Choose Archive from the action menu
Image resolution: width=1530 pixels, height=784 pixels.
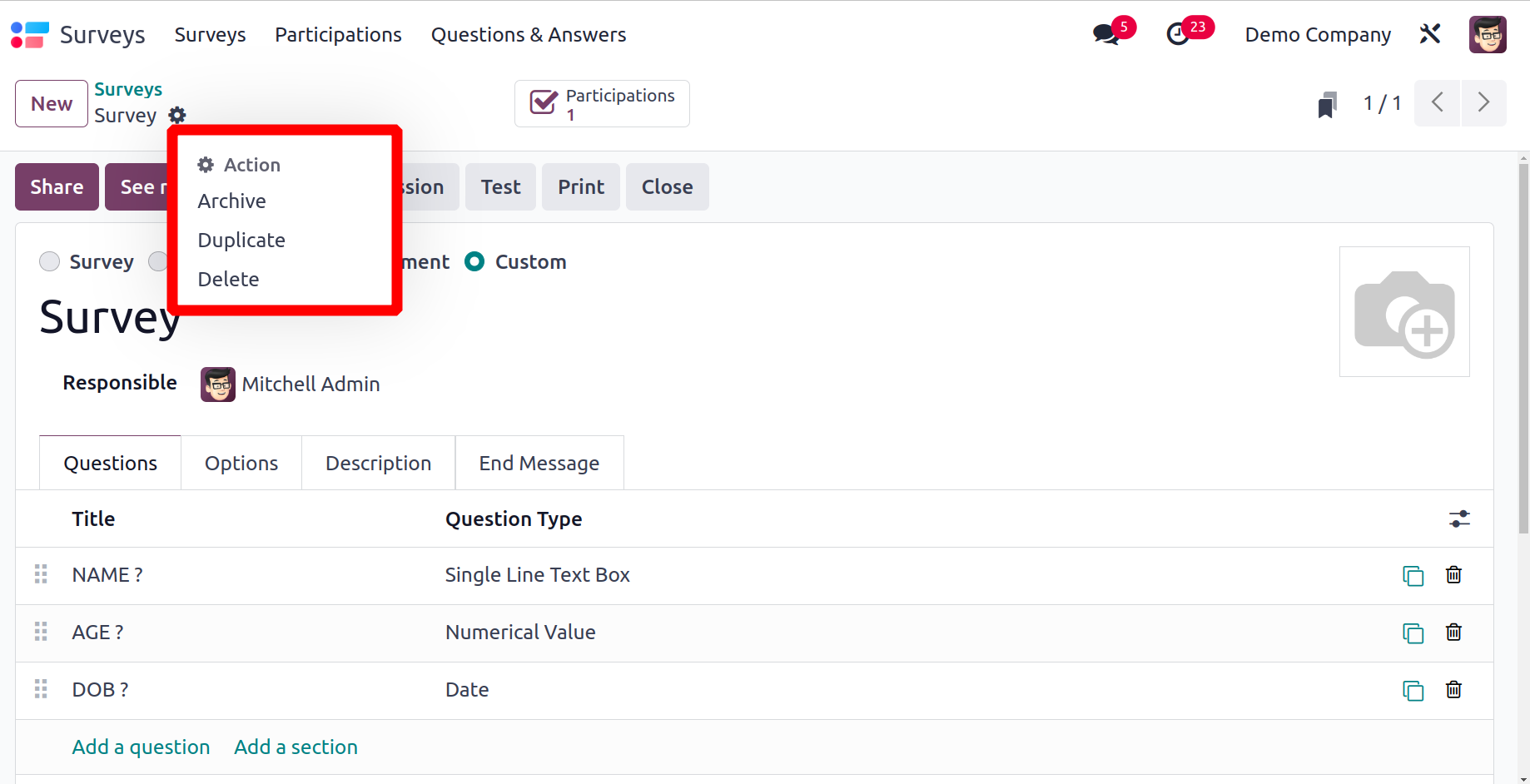(232, 201)
